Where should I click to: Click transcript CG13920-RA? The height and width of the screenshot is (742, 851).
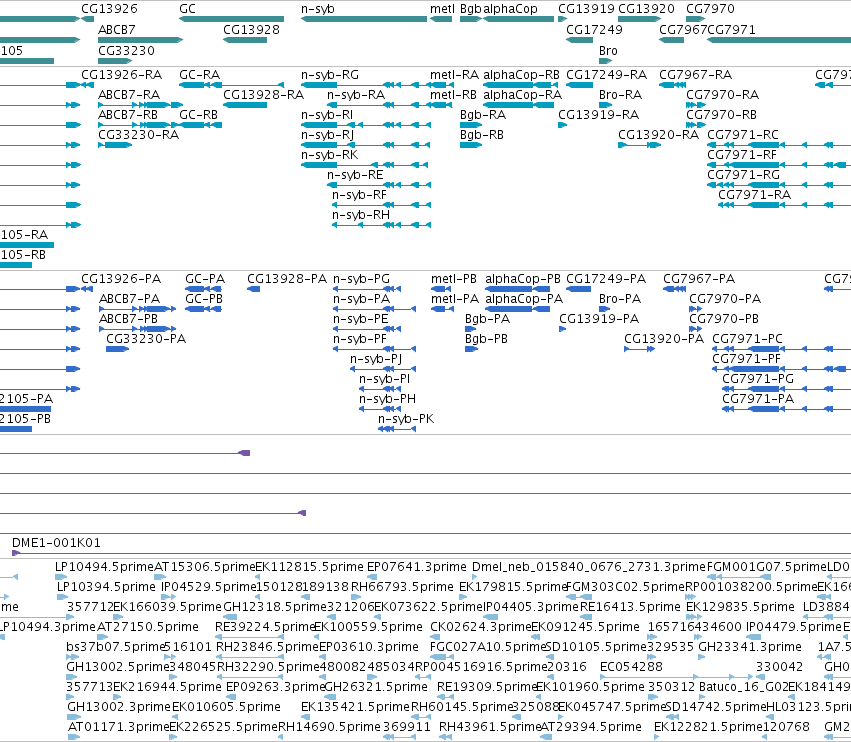(x=659, y=135)
